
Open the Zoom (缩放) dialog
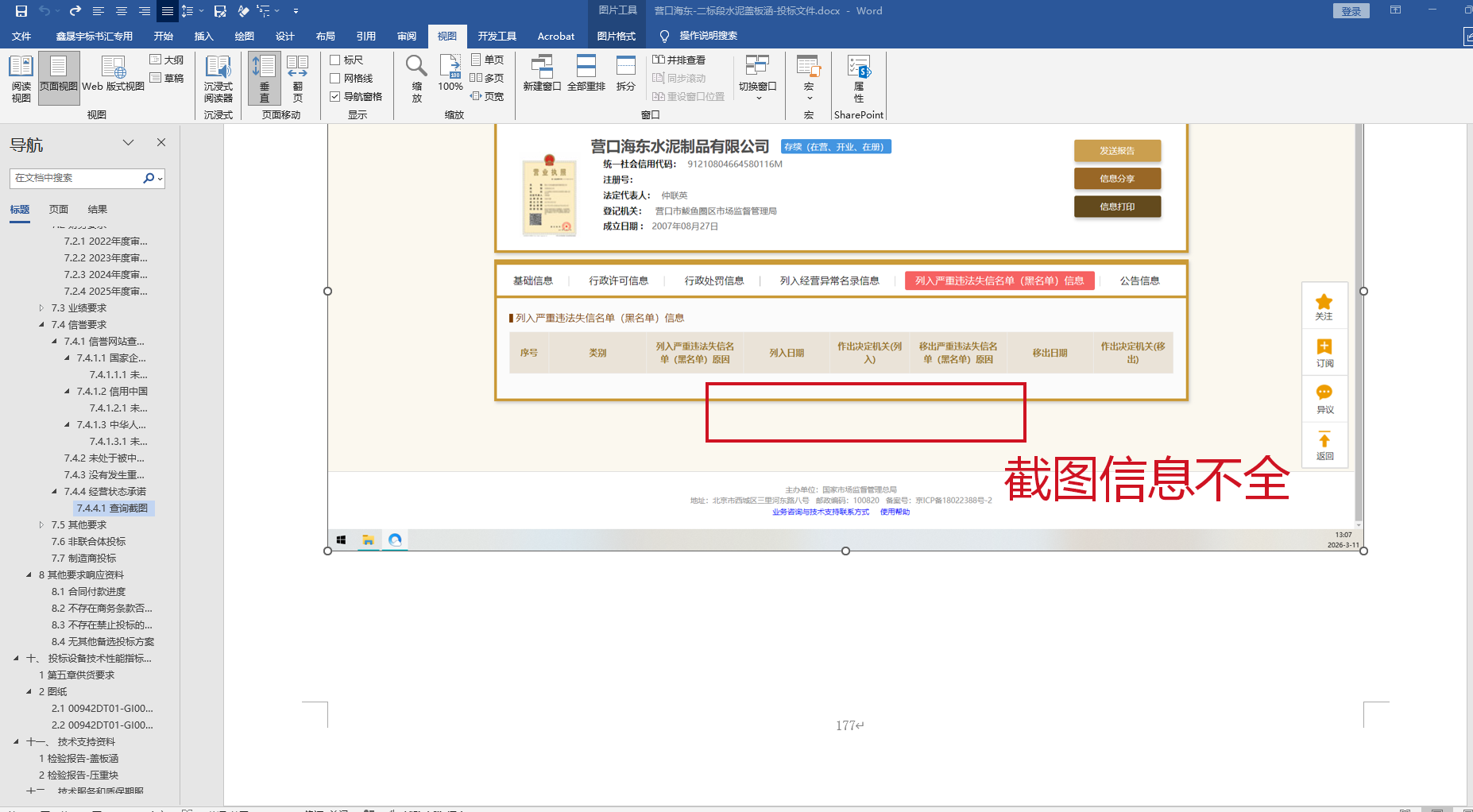click(x=417, y=79)
